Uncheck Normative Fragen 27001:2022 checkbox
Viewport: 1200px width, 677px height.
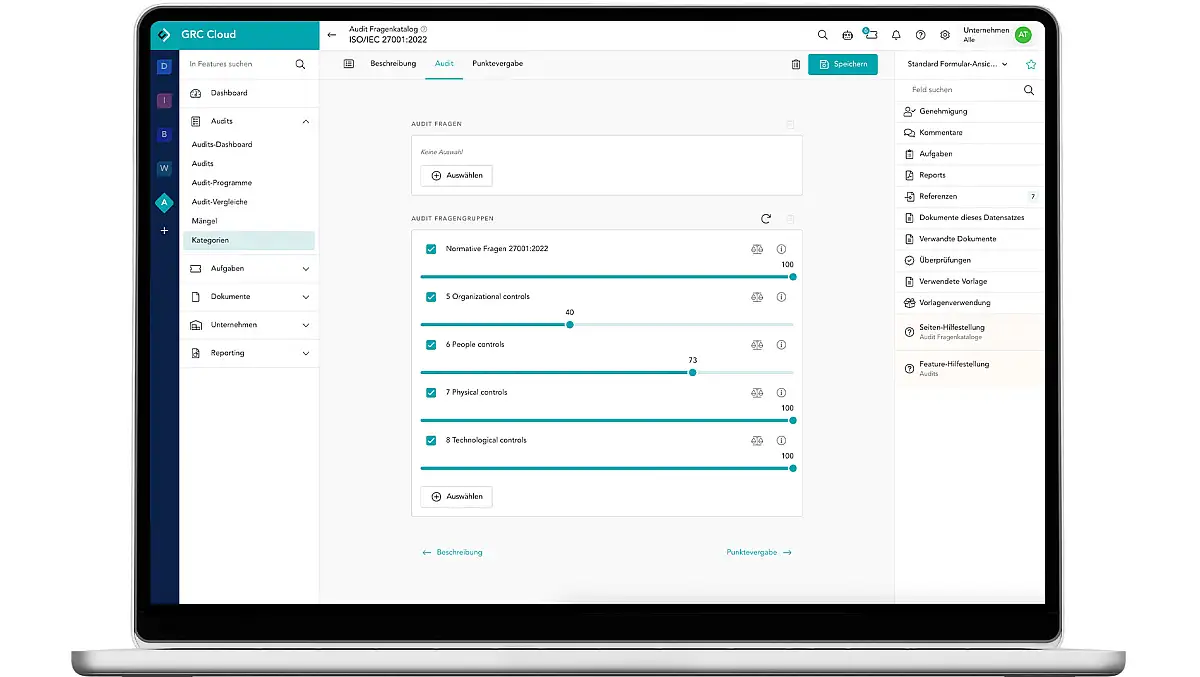point(431,249)
